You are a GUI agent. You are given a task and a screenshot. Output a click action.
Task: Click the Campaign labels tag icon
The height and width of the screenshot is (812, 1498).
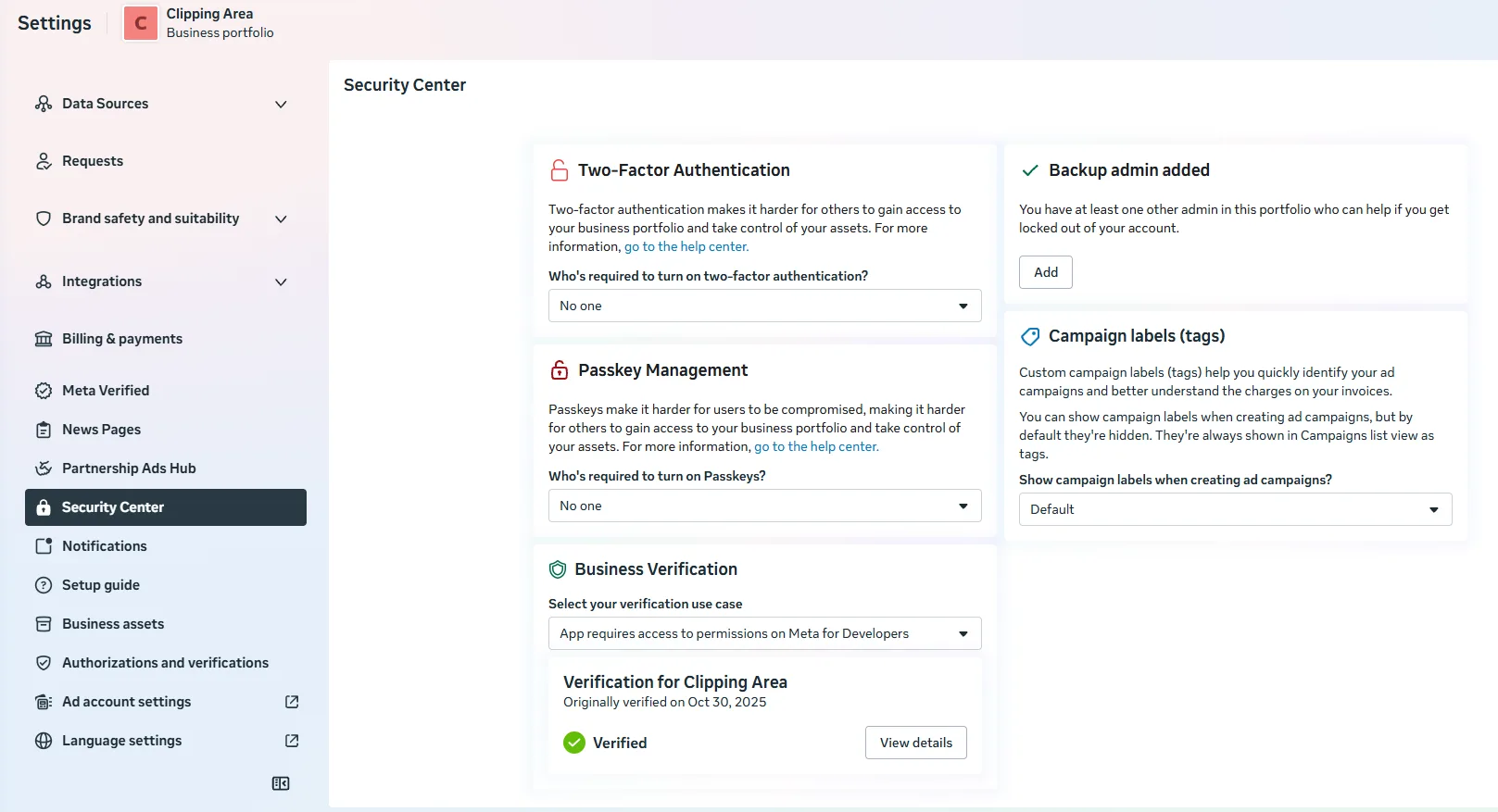(1029, 336)
